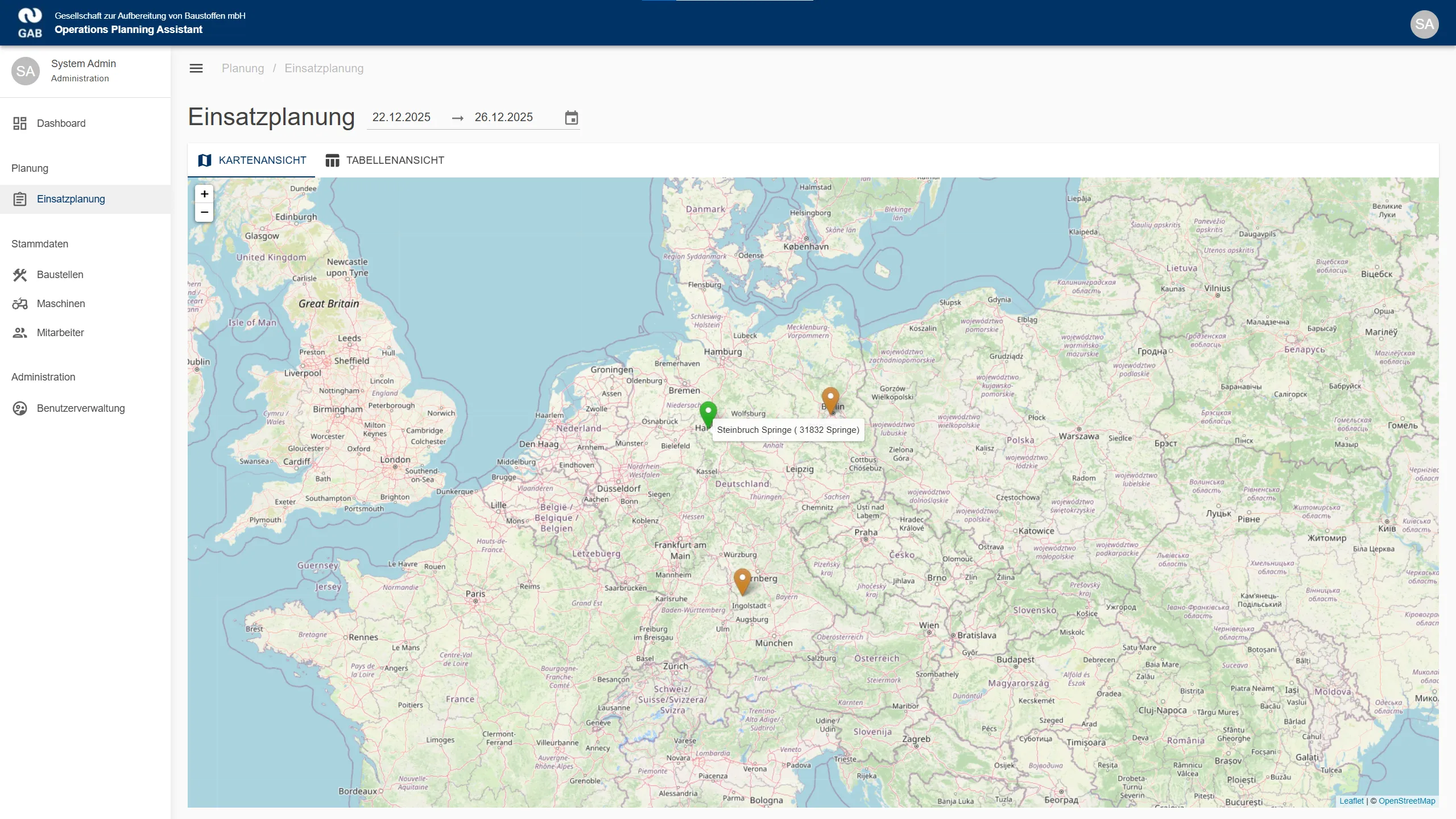1456x819 pixels.
Task: Zoom in on the map
Action: [204, 194]
